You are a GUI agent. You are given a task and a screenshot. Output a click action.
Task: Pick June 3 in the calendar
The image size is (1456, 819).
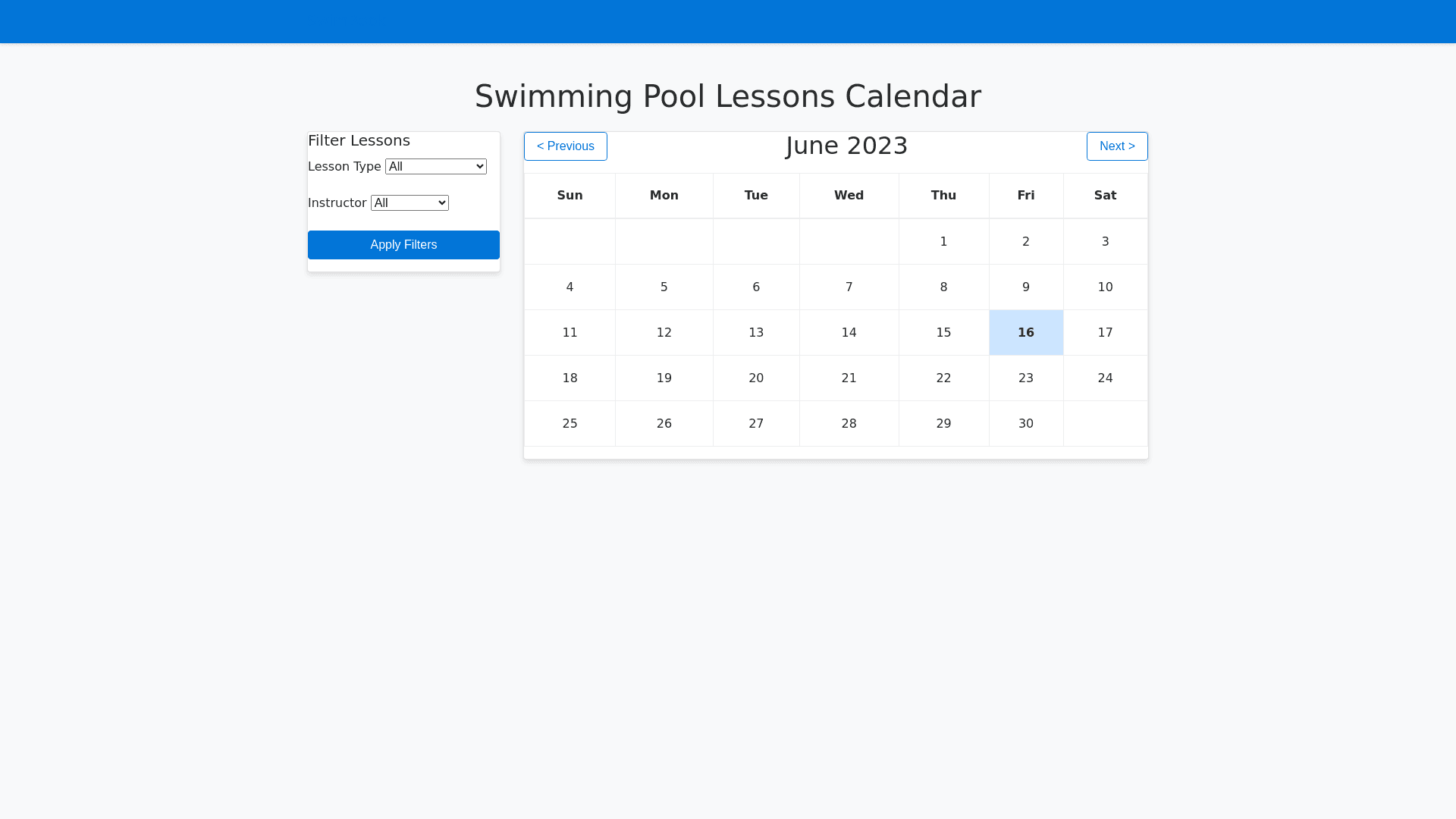[1105, 242]
